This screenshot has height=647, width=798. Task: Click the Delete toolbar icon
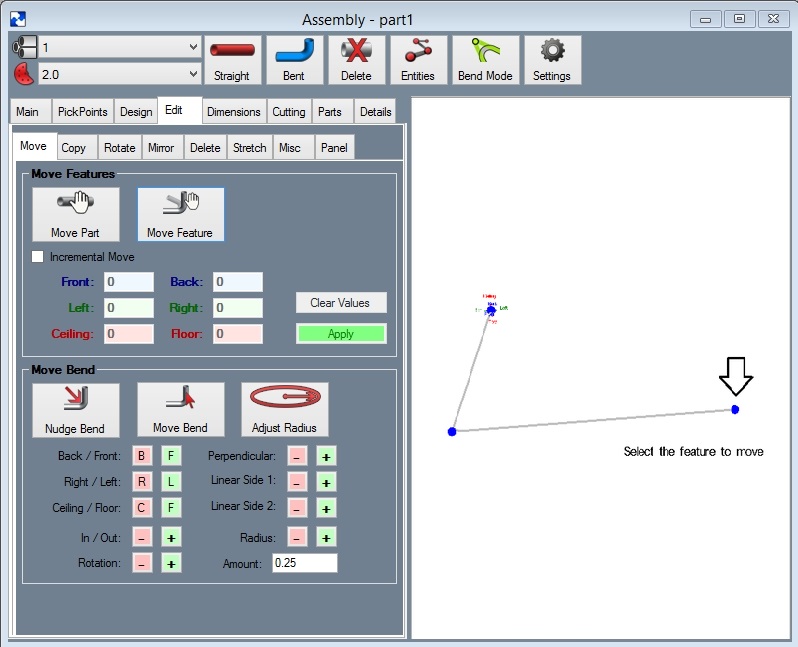356,60
